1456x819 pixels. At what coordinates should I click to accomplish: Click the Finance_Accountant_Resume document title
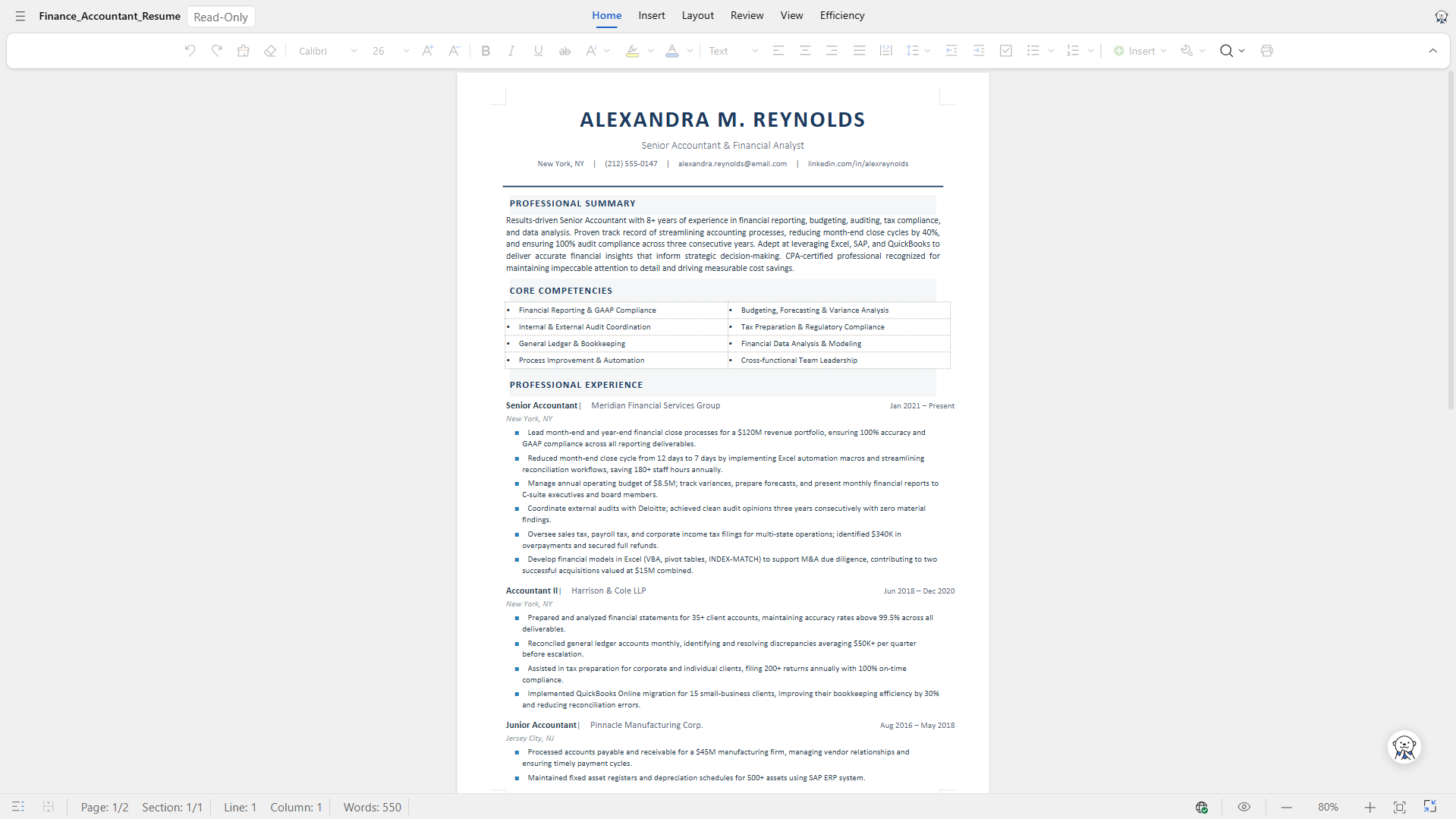tap(109, 16)
